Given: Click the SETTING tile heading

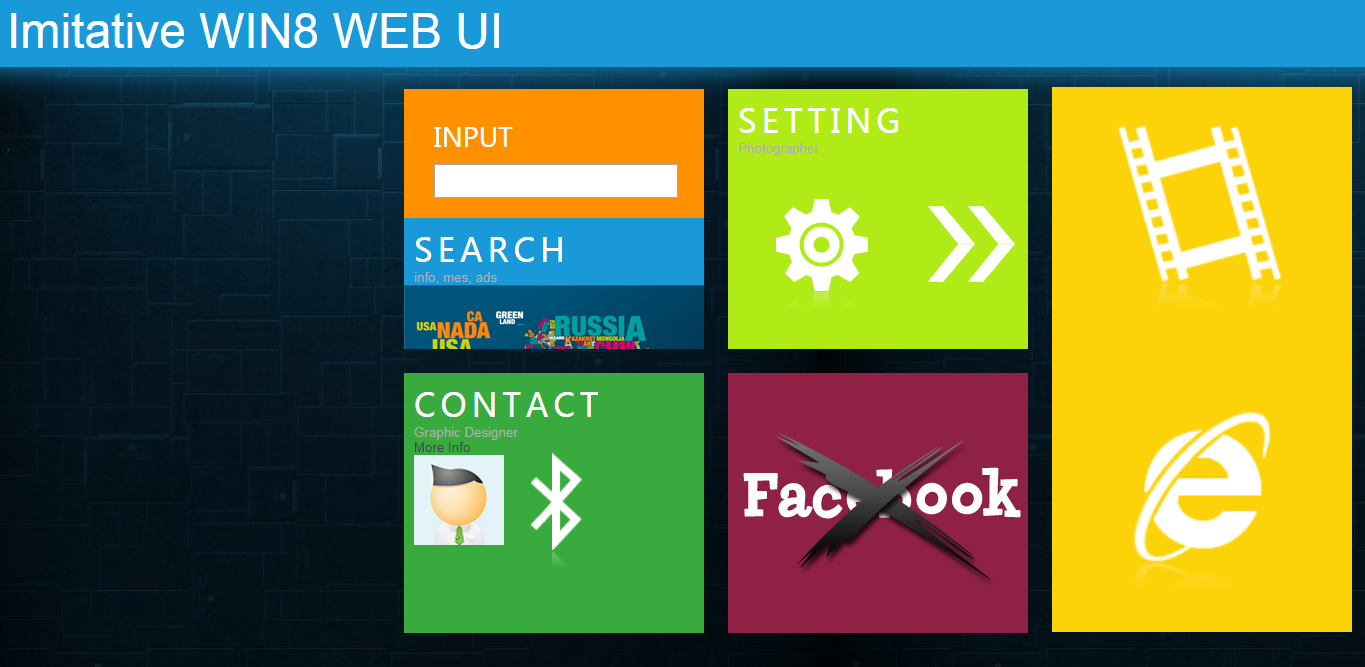Looking at the screenshot, I should (820, 121).
